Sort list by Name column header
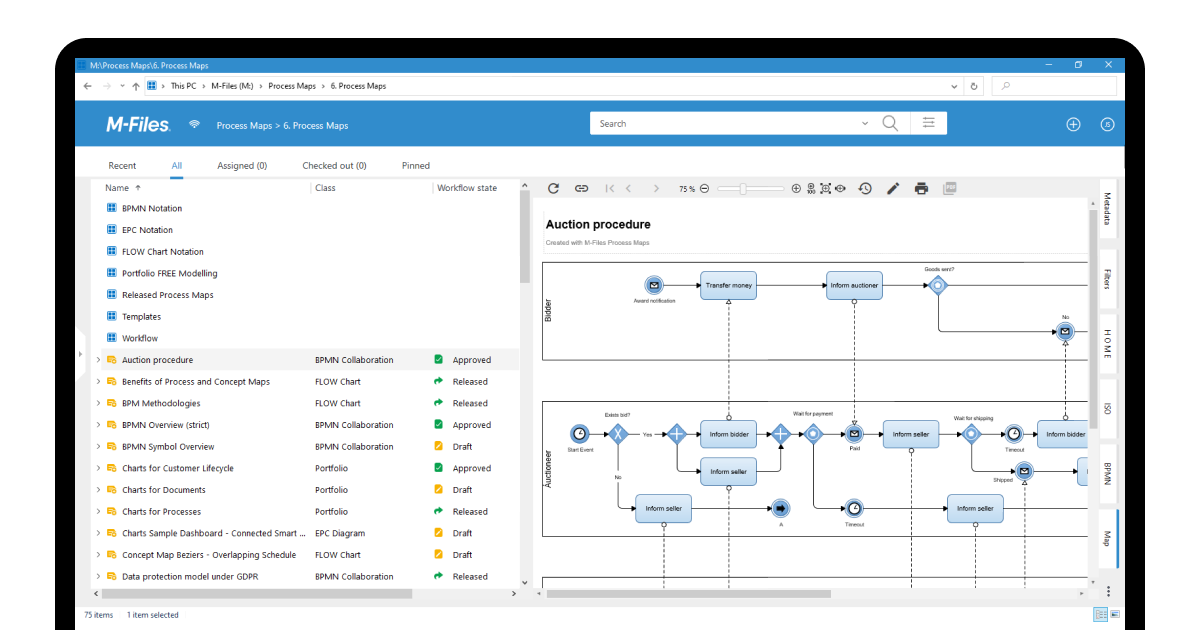Screen dimensions: 1200x630 point(117,188)
